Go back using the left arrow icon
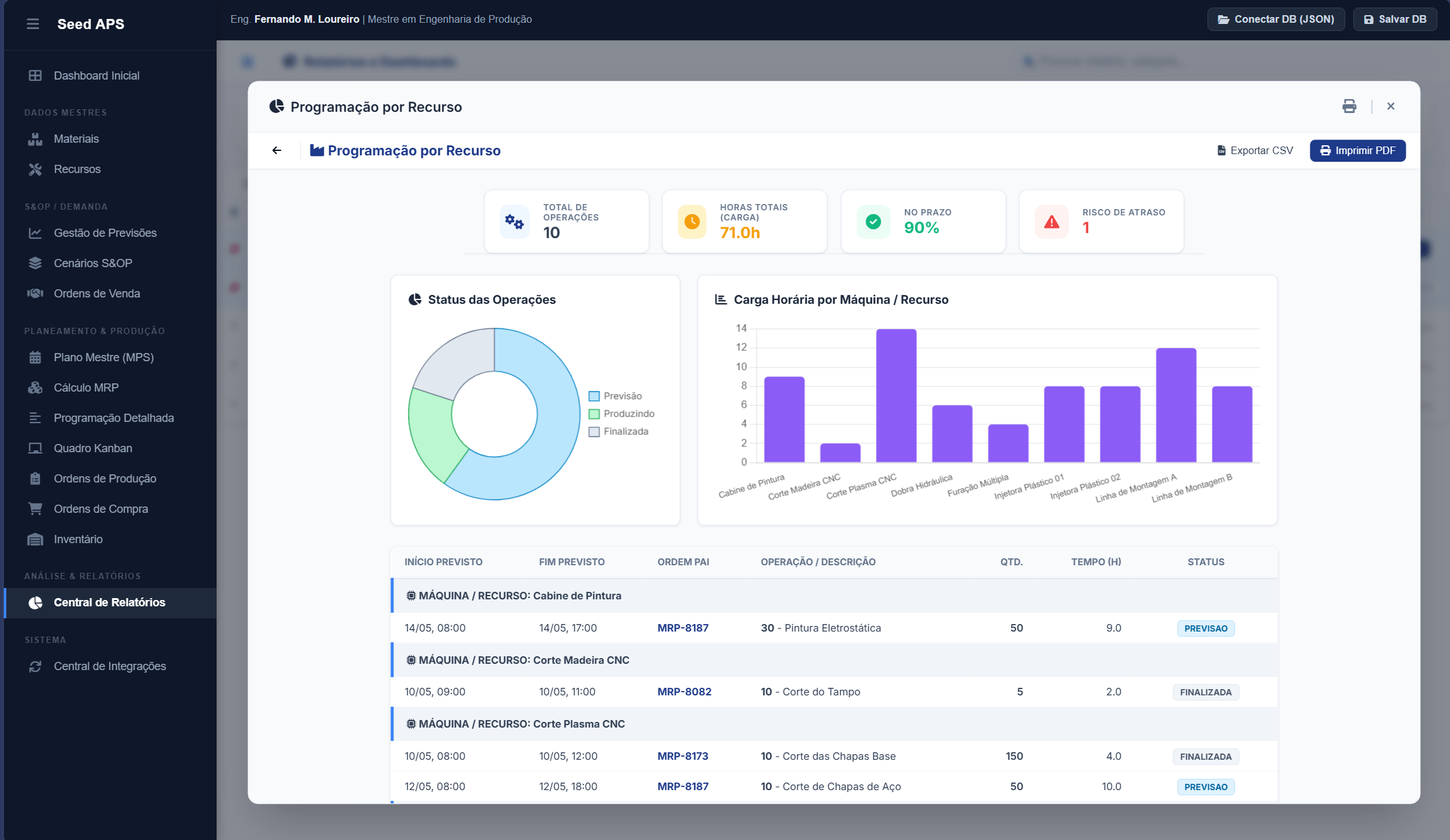1450x840 pixels. point(277,150)
